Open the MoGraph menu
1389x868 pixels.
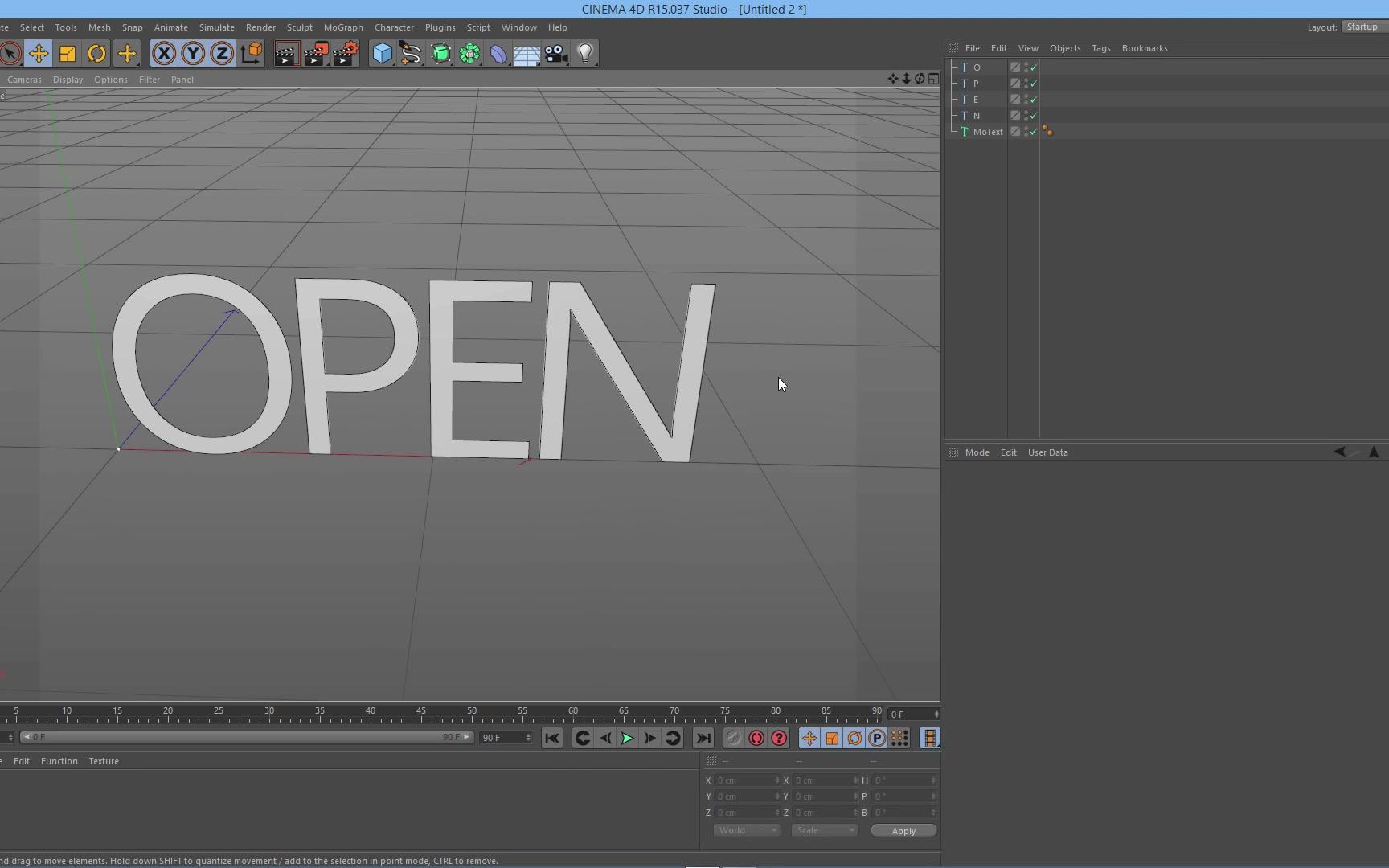[x=343, y=27]
